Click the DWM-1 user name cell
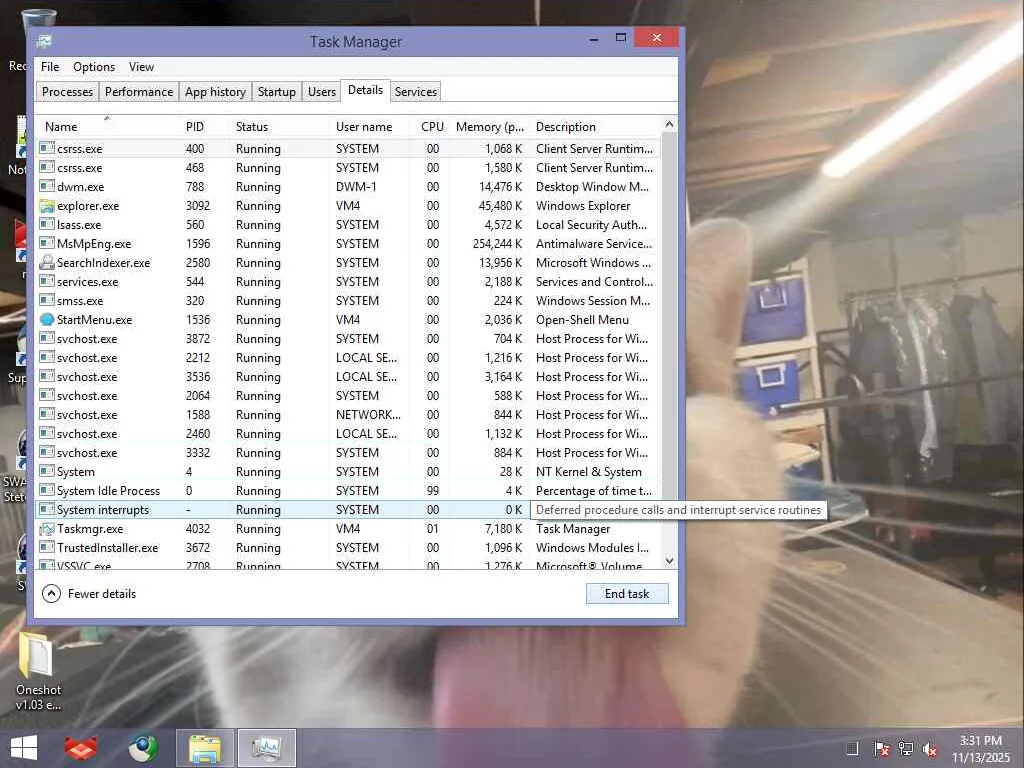1024x768 pixels. click(356, 186)
